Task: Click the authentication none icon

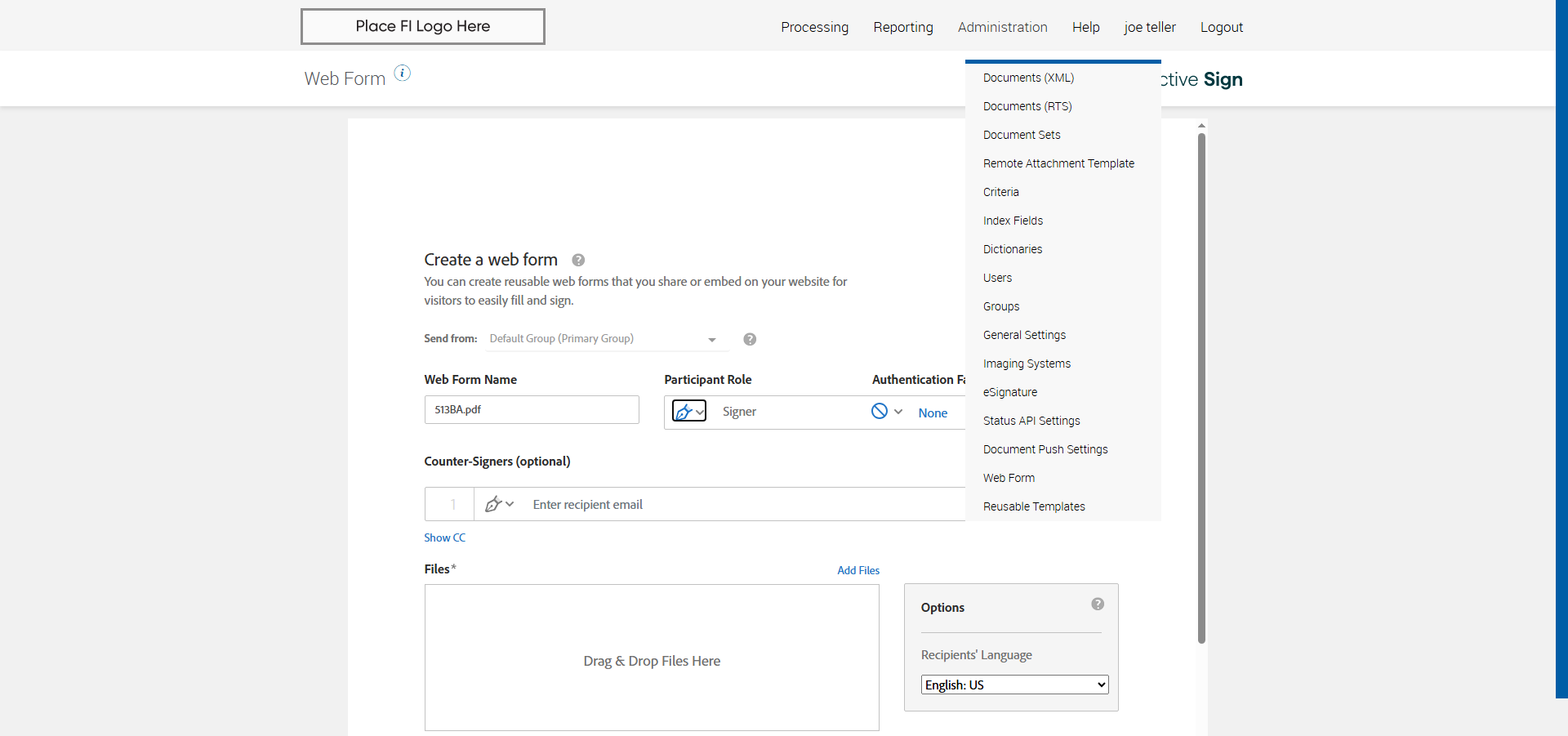Action: [880, 412]
